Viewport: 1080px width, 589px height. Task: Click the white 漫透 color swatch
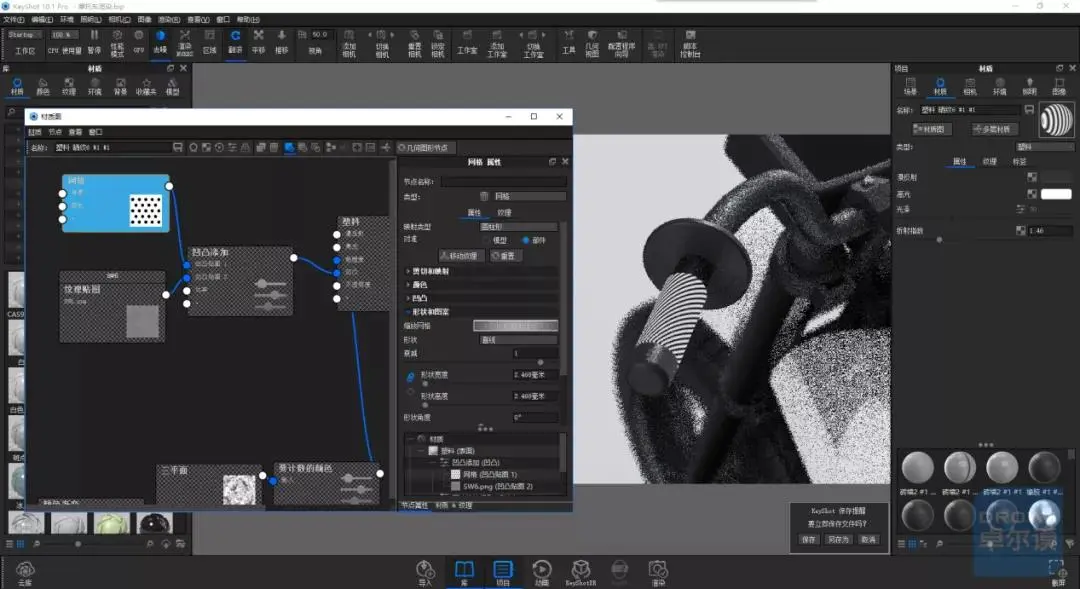(x=1055, y=194)
